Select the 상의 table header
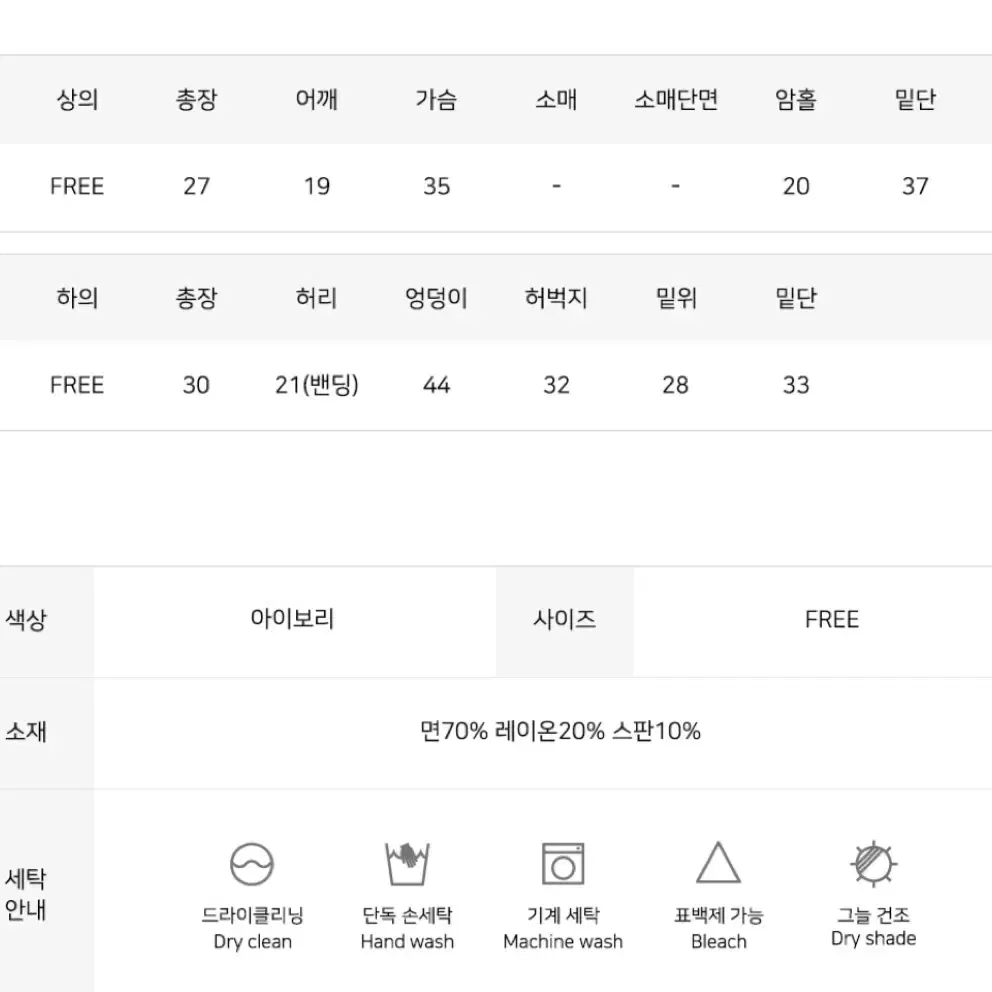 point(77,99)
